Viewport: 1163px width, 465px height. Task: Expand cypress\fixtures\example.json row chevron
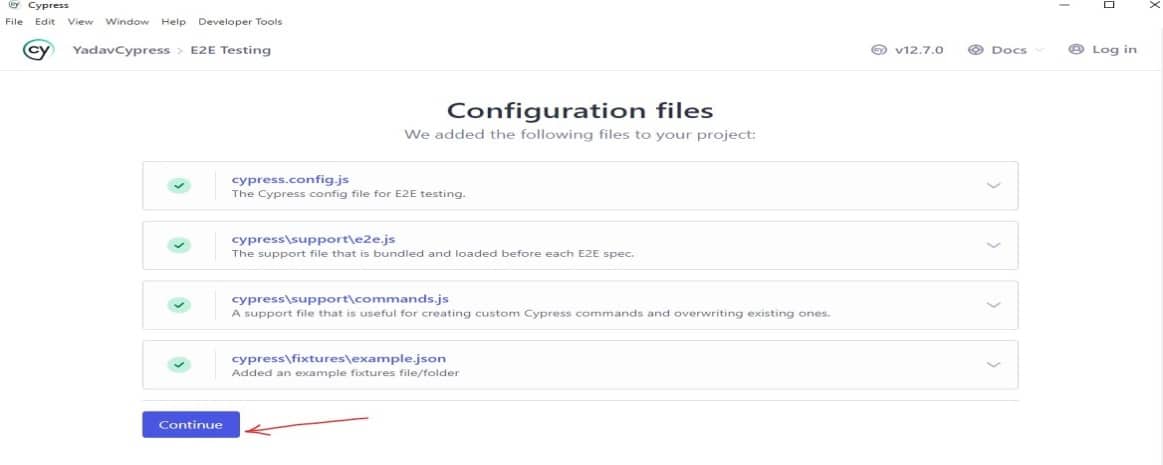(x=994, y=365)
